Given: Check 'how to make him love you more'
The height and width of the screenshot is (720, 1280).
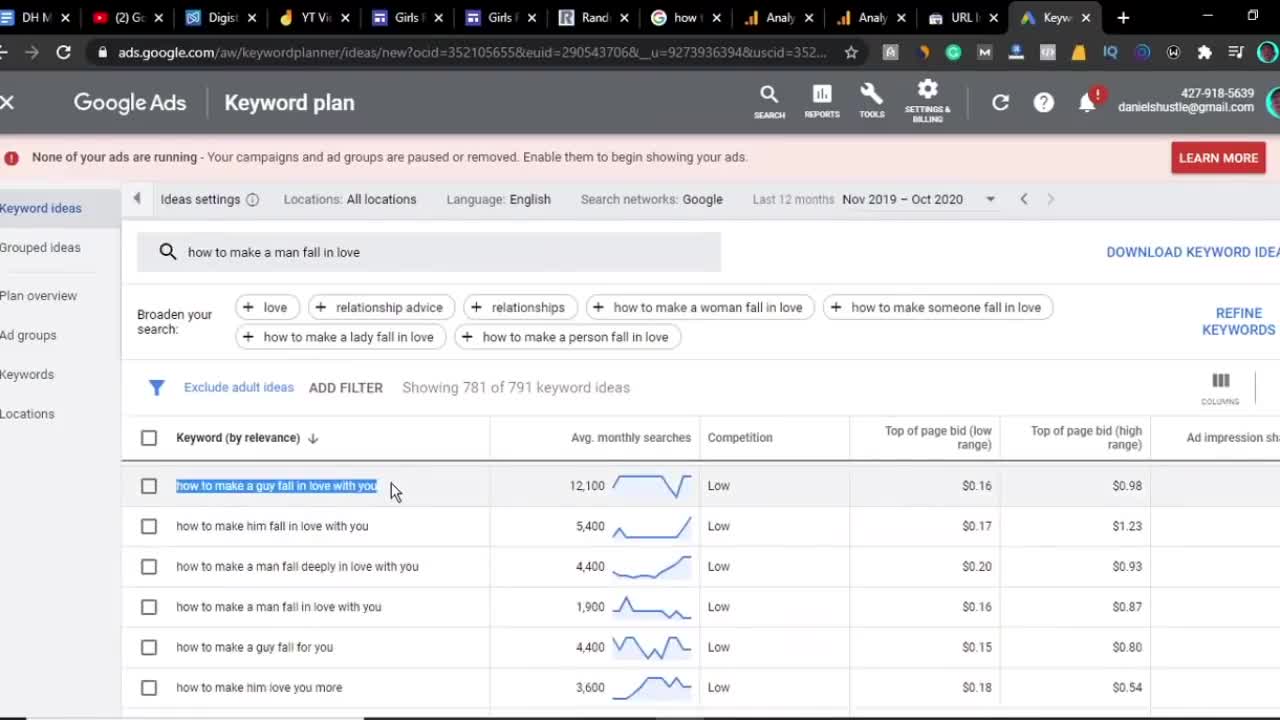Looking at the screenshot, I should 149,688.
